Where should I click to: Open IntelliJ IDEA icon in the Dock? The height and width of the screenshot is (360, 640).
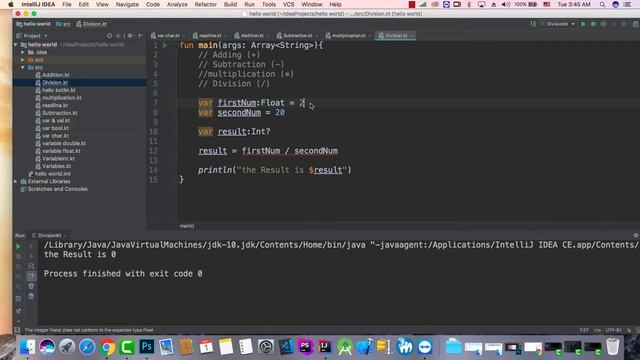click(x=325, y=347)
